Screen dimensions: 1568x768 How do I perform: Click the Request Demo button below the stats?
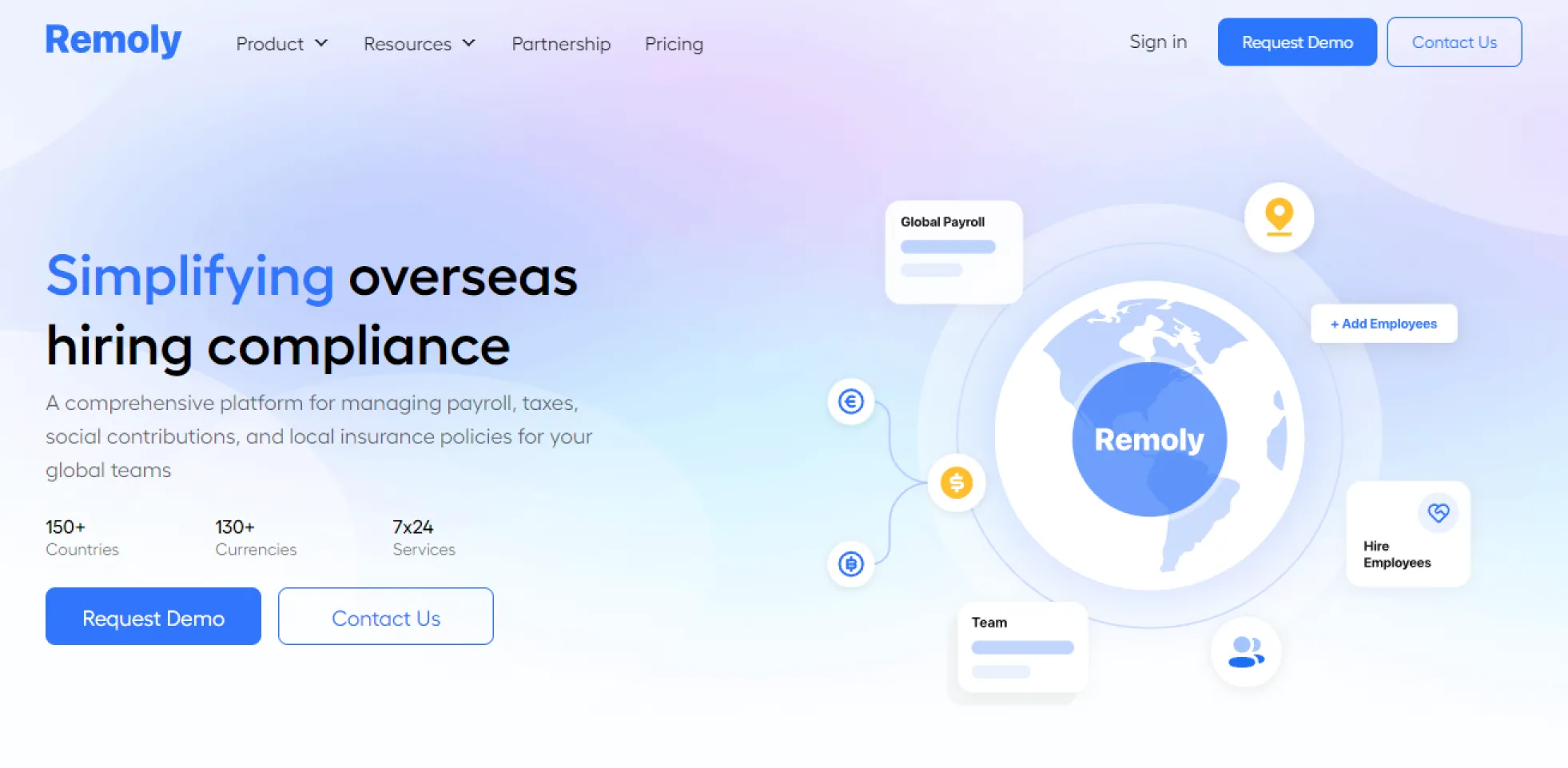[x=153, y=617]
